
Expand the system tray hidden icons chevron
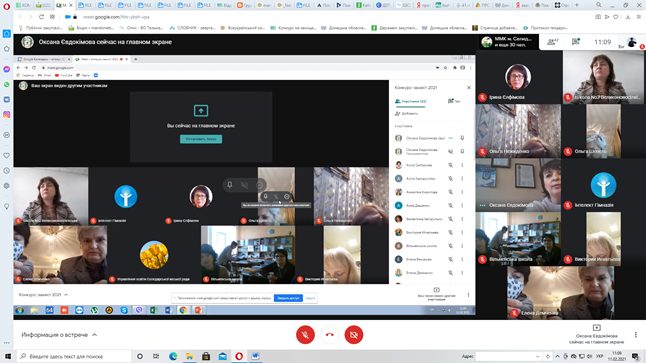pos(557,356)
